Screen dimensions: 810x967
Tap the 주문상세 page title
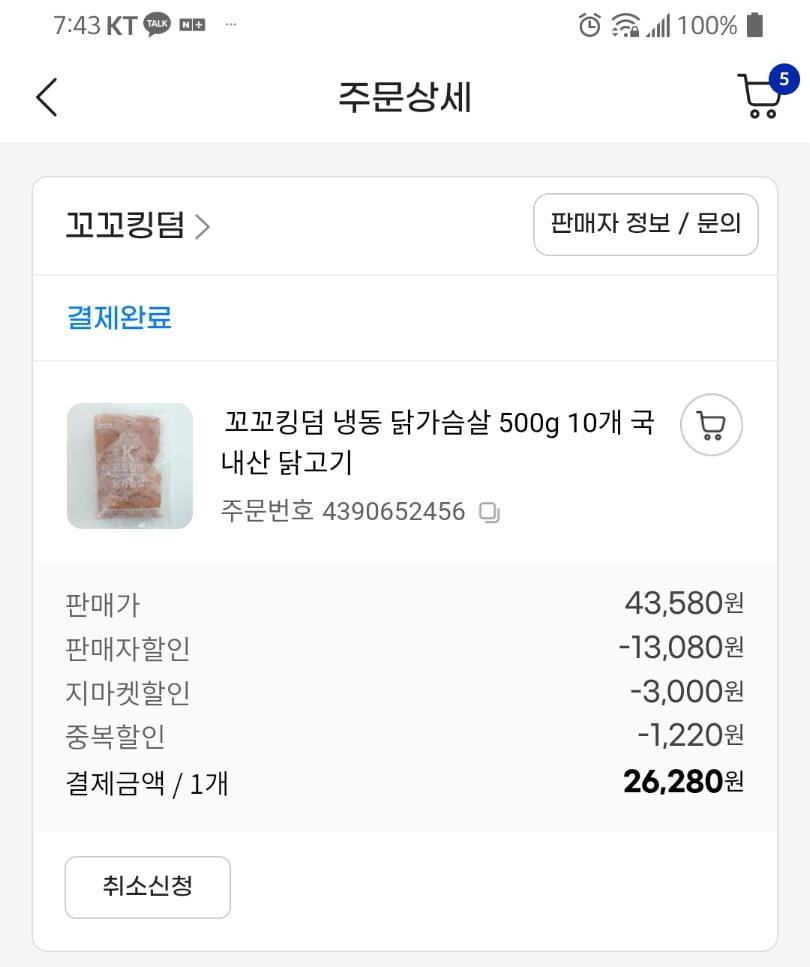pyautogui.click(x=404, y=97)
